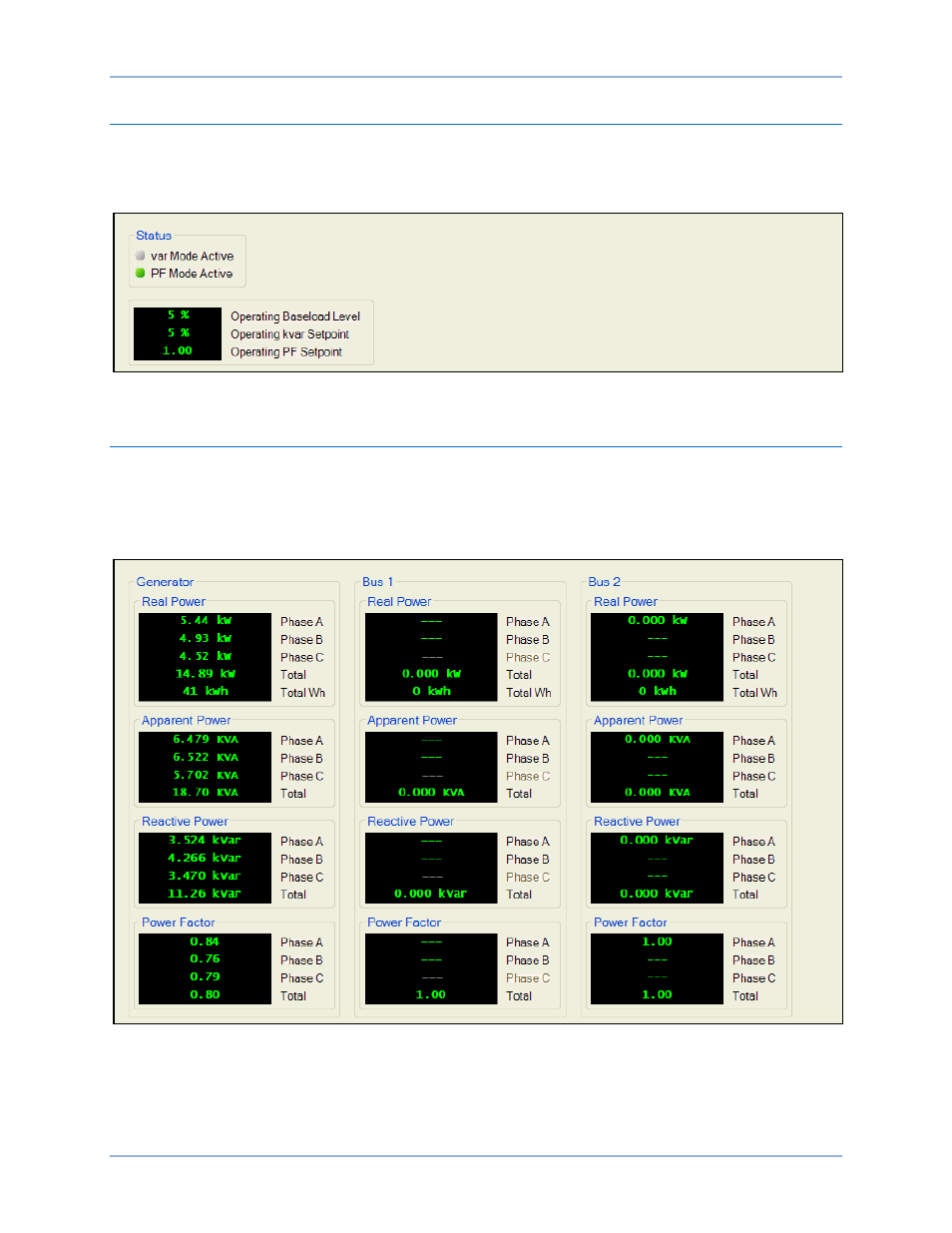952x1233 pixels.
Task: Click the 3.470 kvar reactive power value
Action: 206,877
